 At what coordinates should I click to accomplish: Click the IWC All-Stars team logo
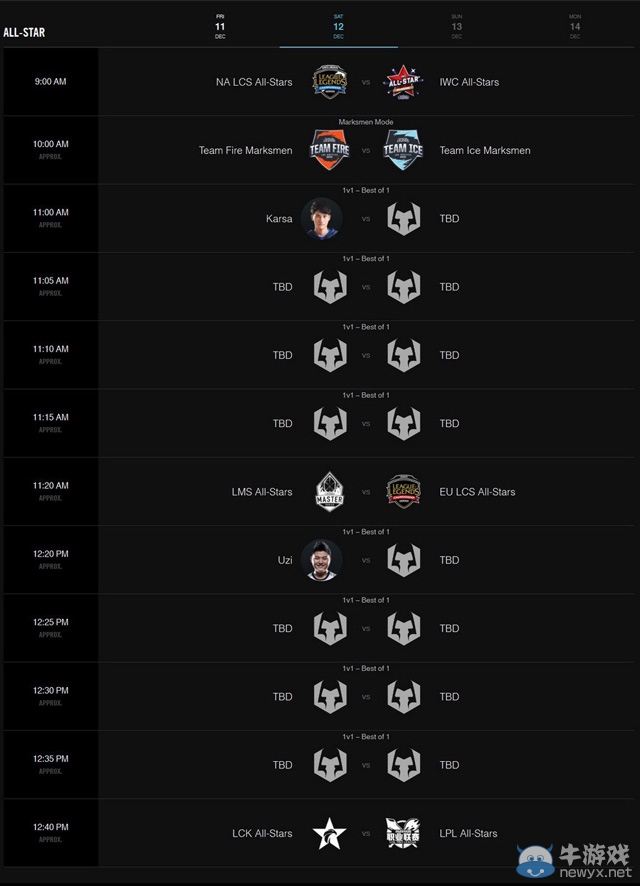[x=403, y=82]
